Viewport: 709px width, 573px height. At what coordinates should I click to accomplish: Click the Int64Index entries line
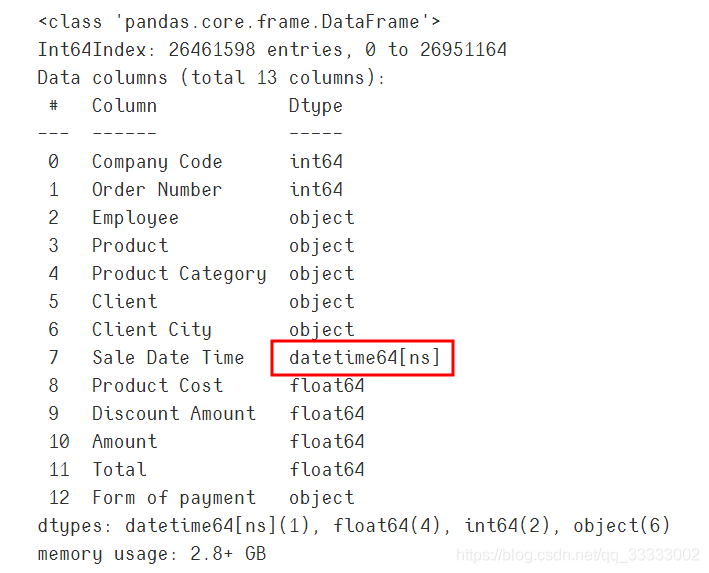[272, 50]
